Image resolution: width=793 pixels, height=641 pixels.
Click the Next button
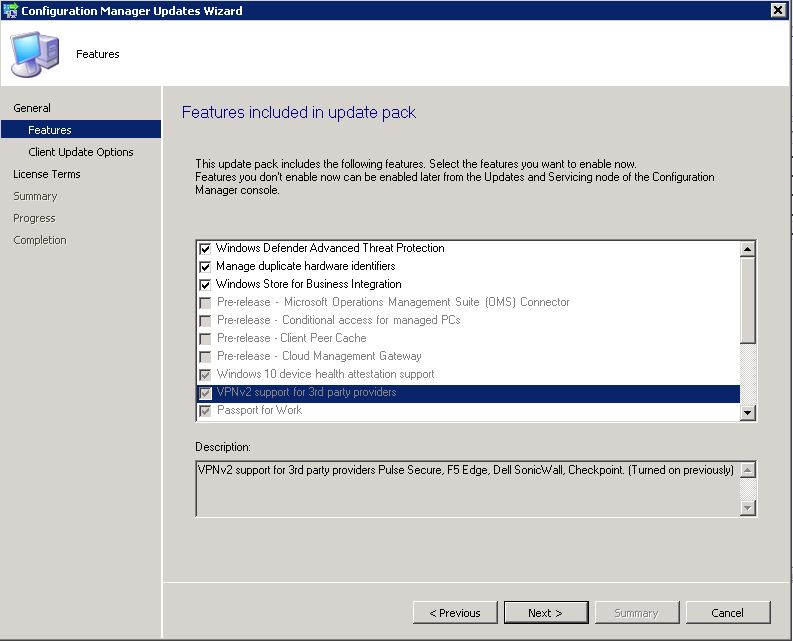point(546,613)
